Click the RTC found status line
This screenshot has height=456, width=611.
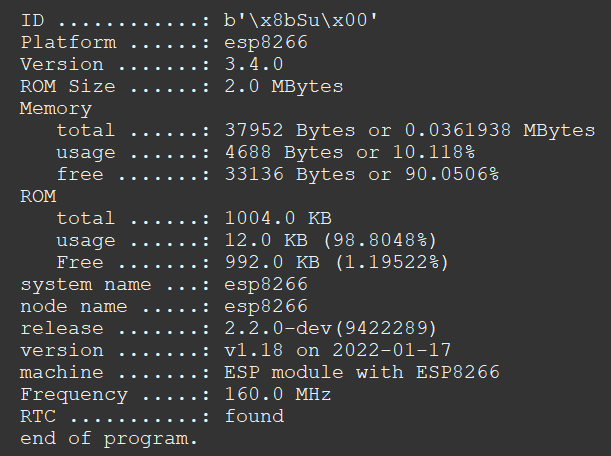[x=151, y=417]
